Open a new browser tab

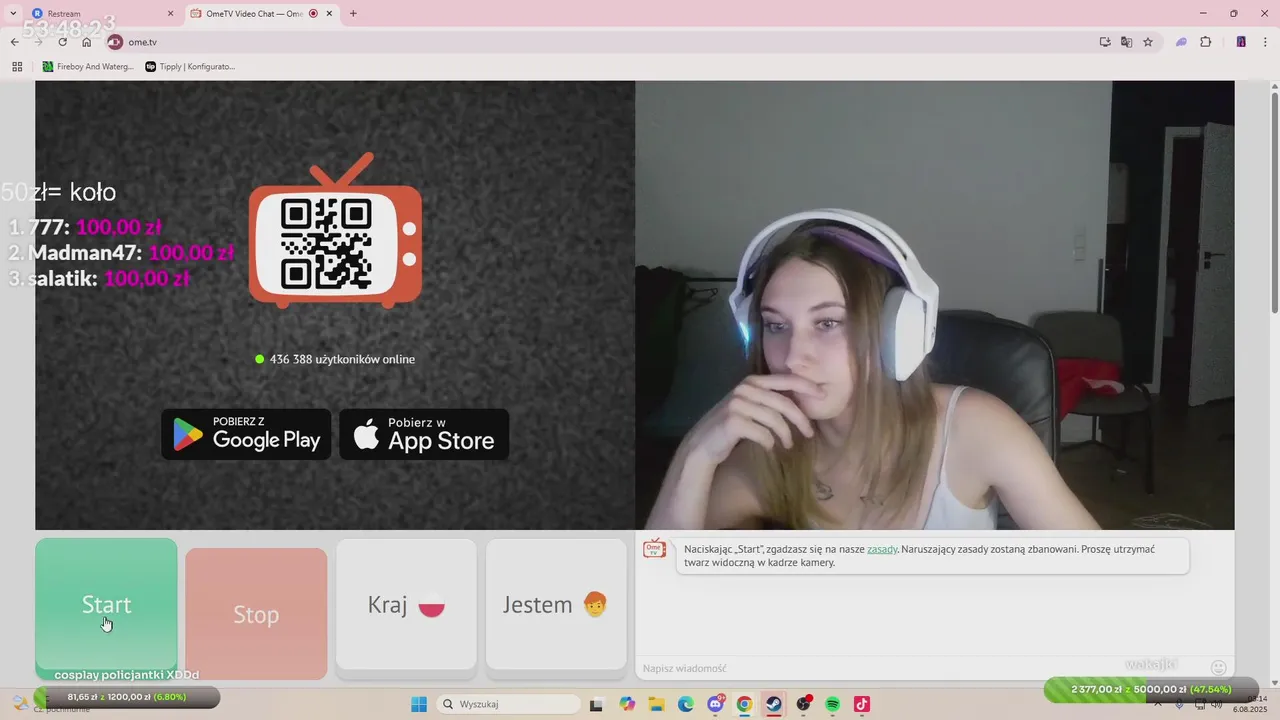click(353, 14)
